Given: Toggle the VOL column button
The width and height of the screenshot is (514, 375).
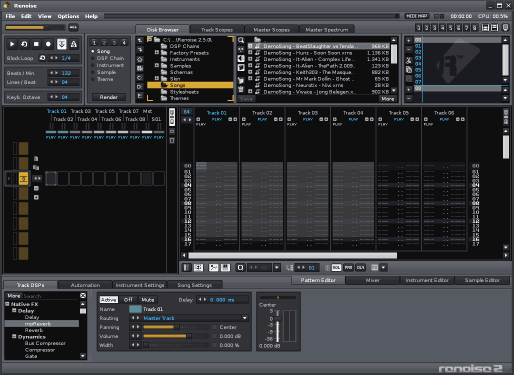Looking at the screenshot, I should point(336,268).
